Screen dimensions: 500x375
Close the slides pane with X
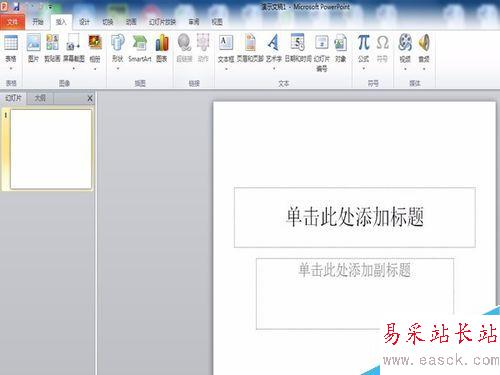tap(90, 98)
